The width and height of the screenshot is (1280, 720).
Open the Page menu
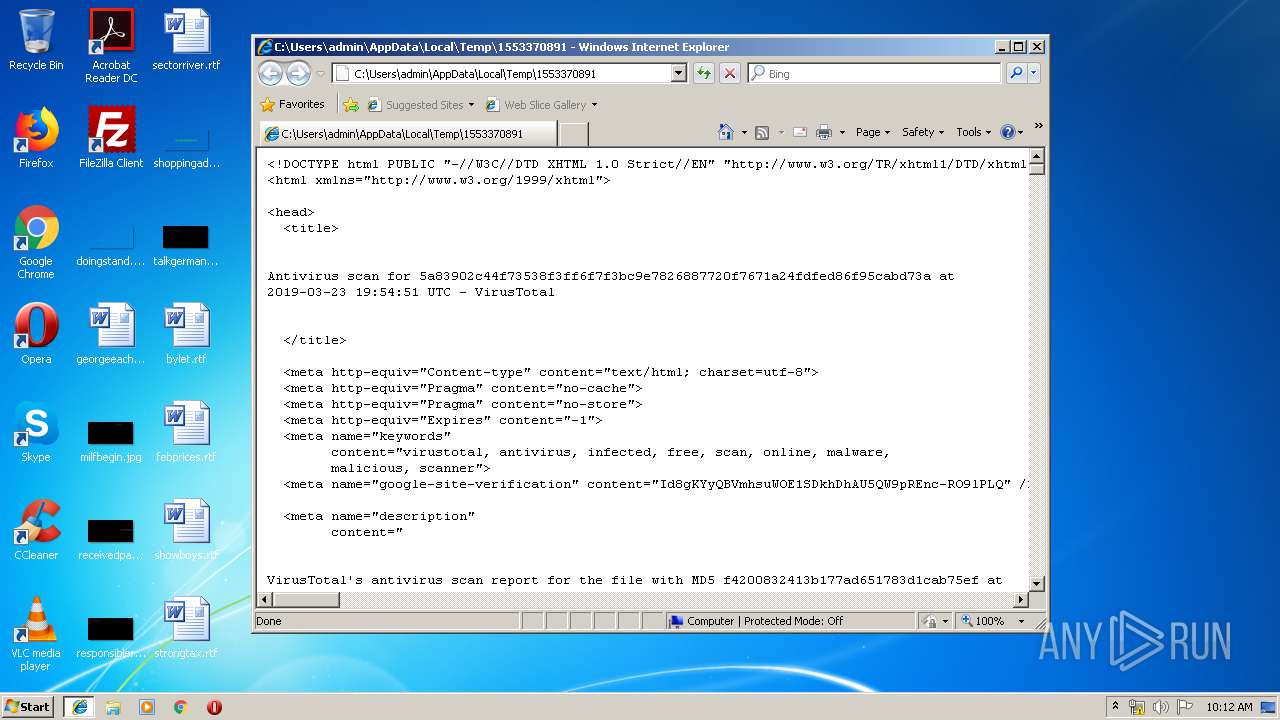873,132
